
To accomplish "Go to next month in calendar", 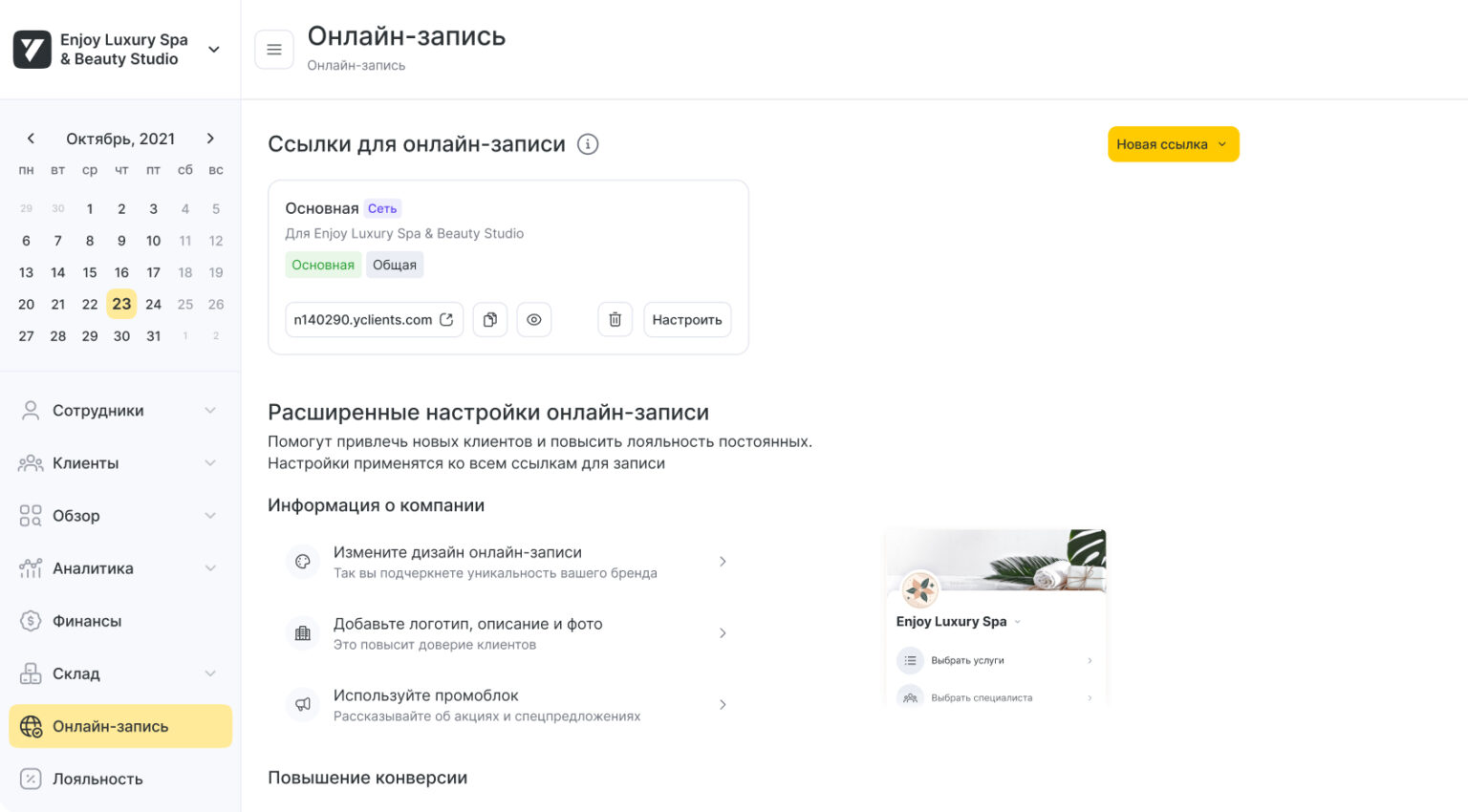I will pos(210,139).
